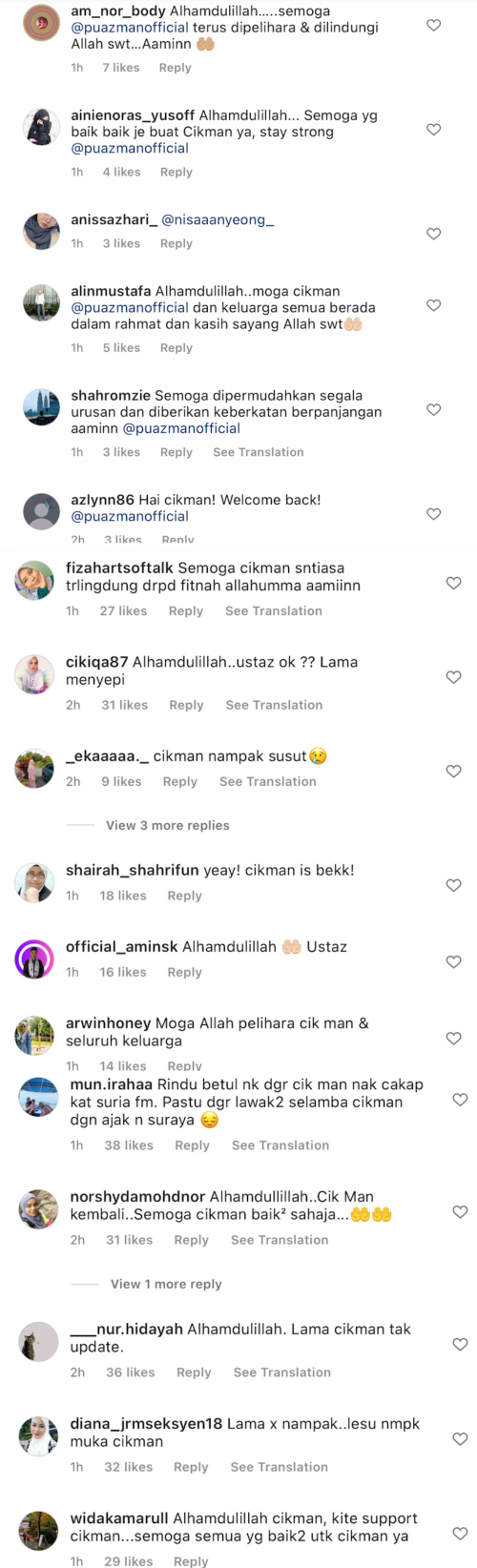Toggle like on official_aminsk's comment
This screenshot has height=1568, width=477.
(454, 961)
